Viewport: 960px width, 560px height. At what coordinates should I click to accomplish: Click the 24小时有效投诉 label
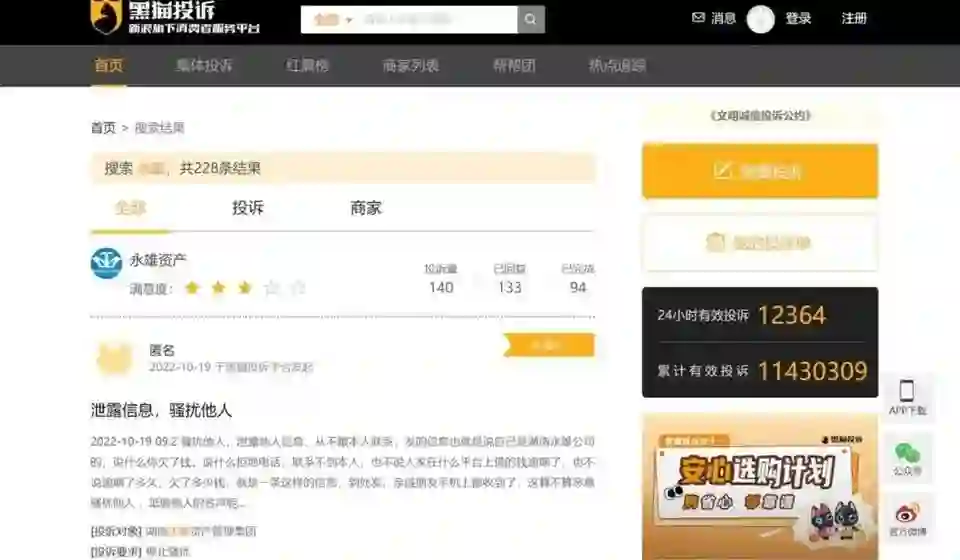703,315
